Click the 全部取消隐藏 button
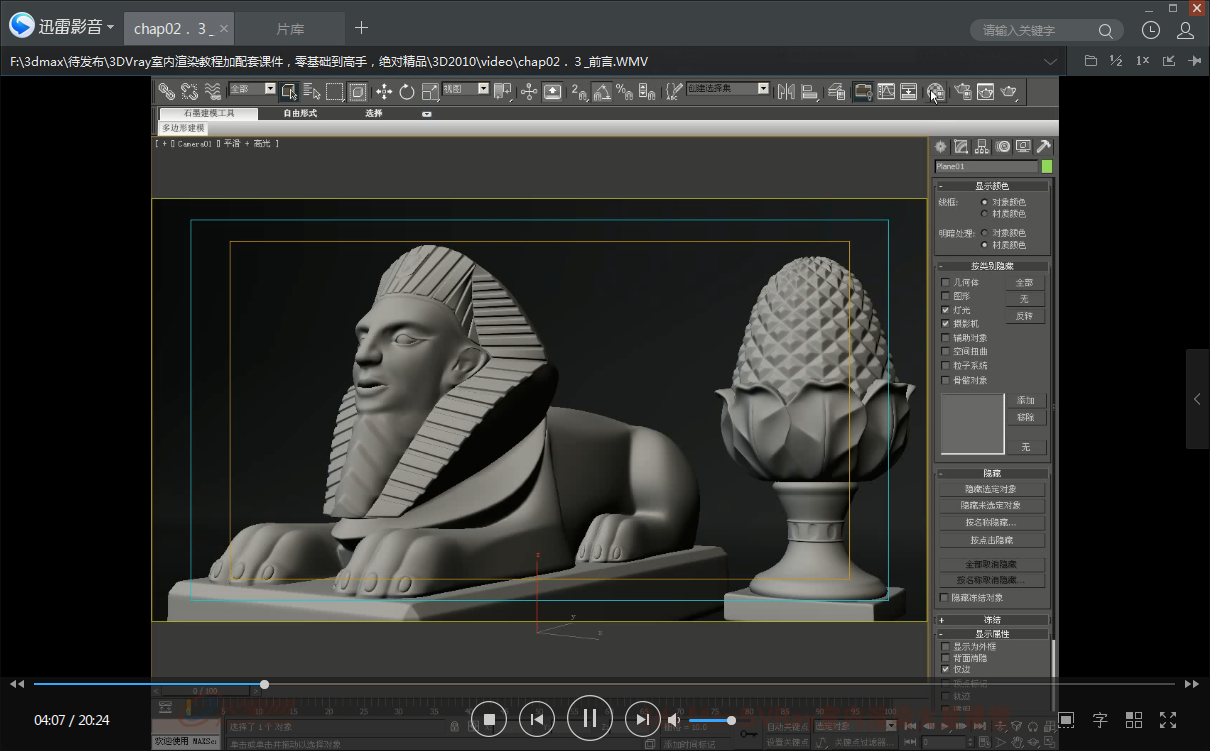Screen dimensions: 1210x751 [x=991, y=565]
